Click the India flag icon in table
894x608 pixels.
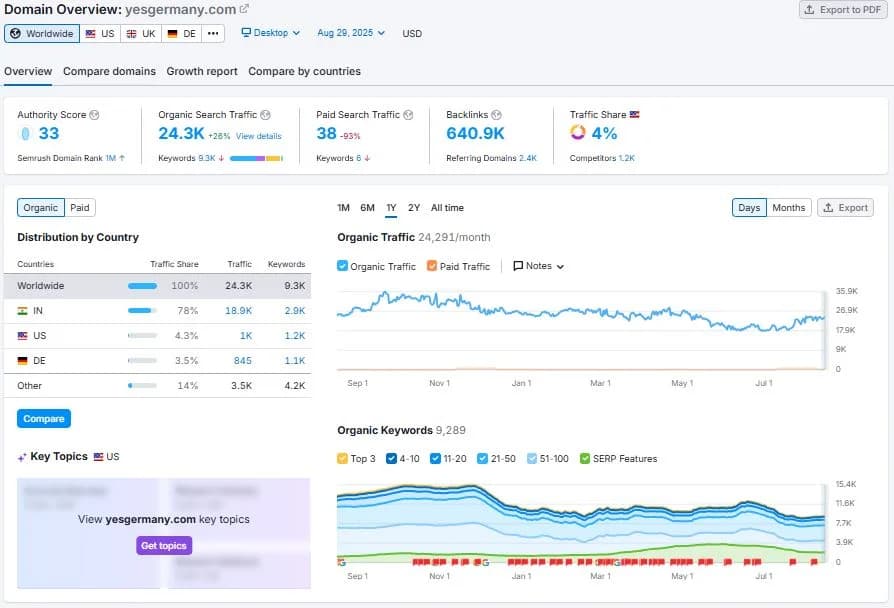(22, 311)
